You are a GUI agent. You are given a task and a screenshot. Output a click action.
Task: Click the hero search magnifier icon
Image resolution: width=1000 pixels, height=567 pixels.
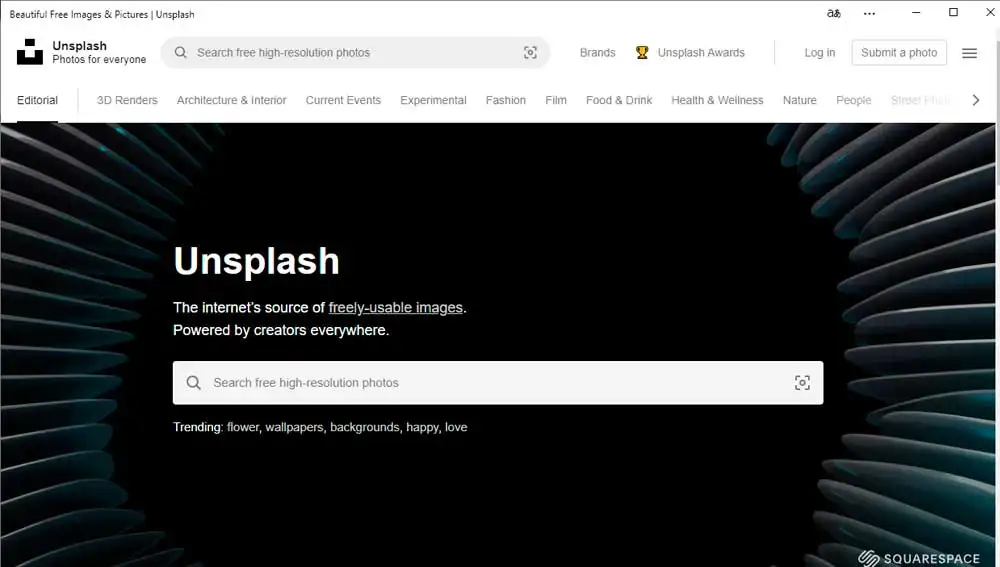(193, 383)
